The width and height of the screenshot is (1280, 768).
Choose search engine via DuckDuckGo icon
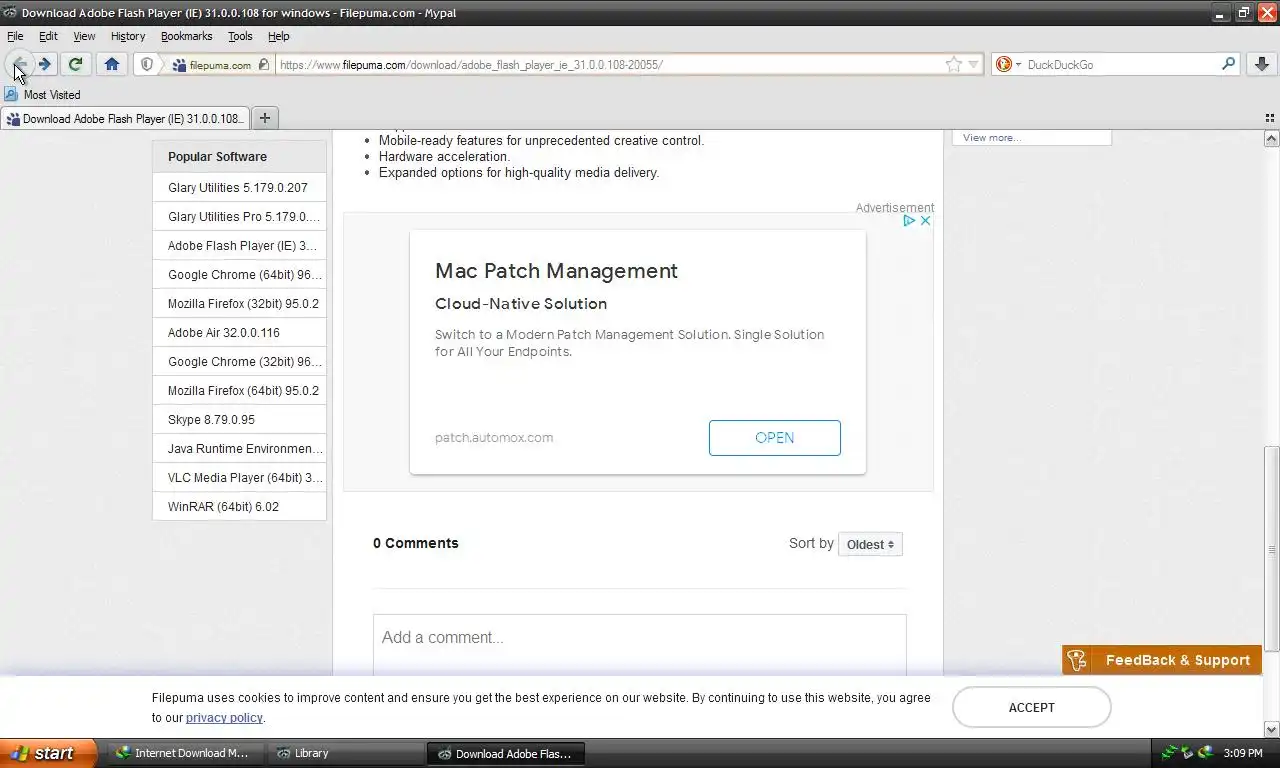[x=1008, y=64]
